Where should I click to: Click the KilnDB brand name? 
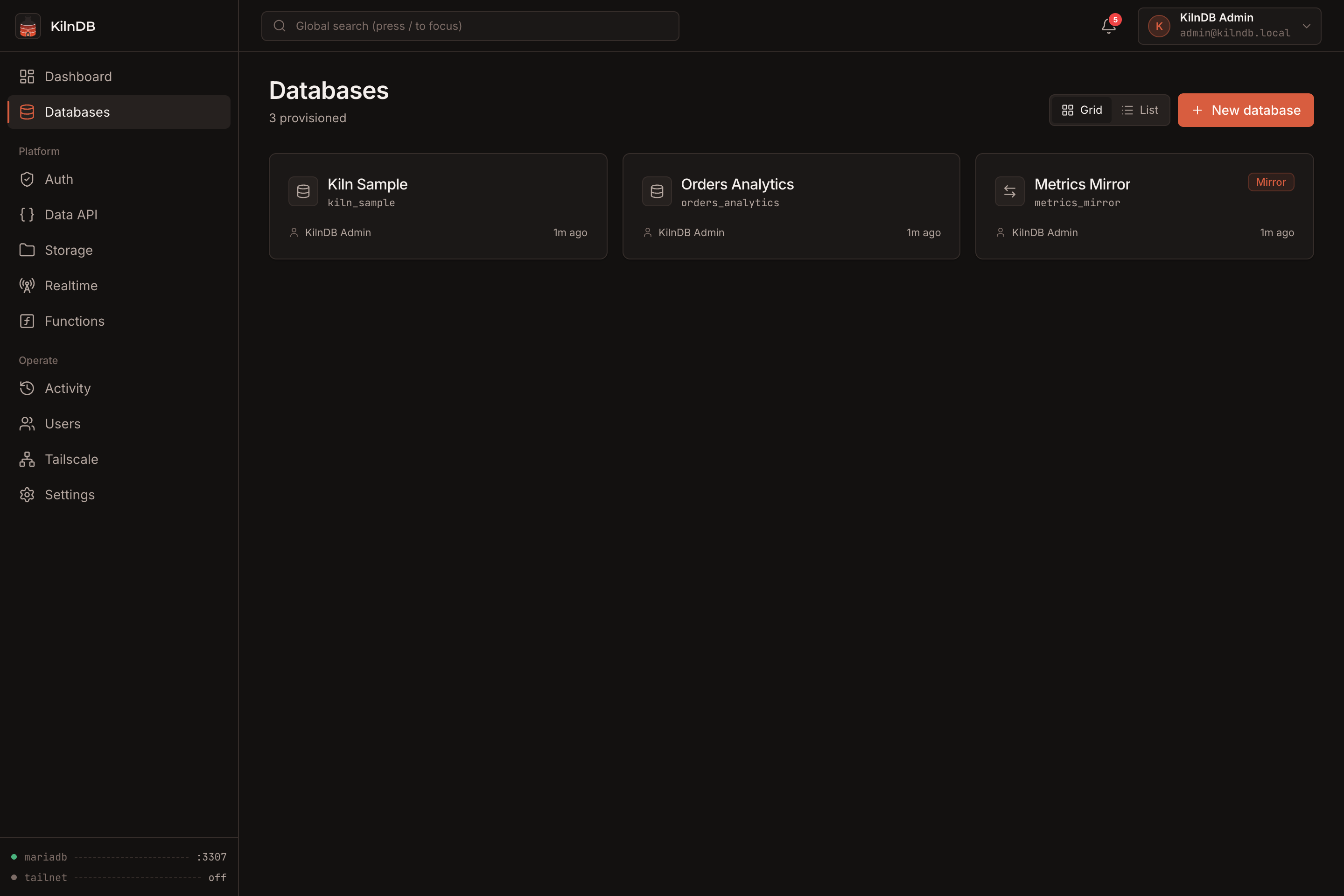(x=73, y=26)
